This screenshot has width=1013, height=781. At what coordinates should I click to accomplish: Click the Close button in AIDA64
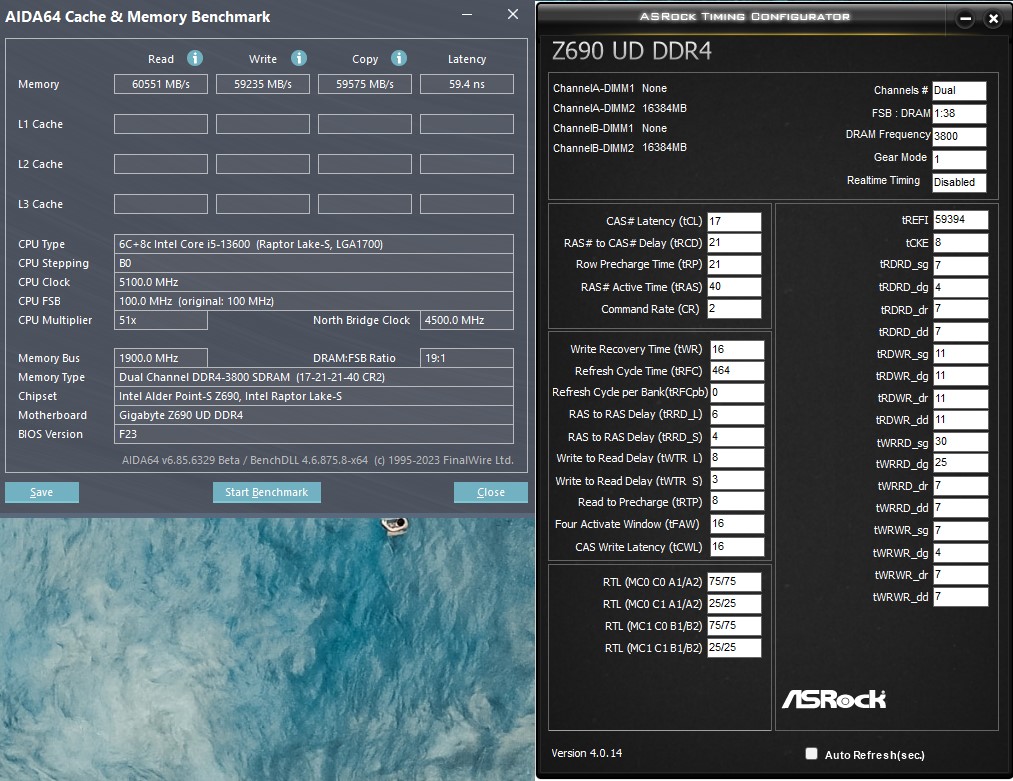pyautogui.click(x=491, y=492)
